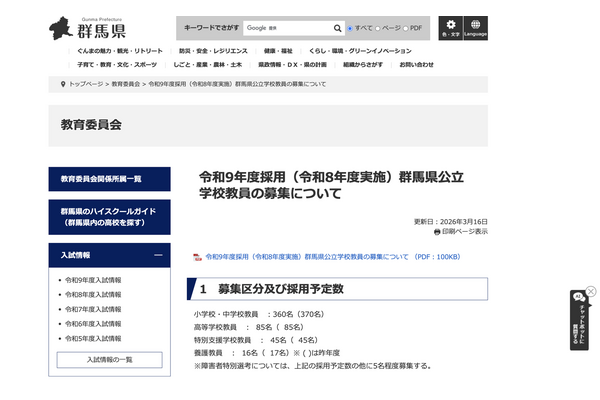600x400 pixels.
Task: Click the 障害者特別選考 note line
Action: [x=313, y=366]
